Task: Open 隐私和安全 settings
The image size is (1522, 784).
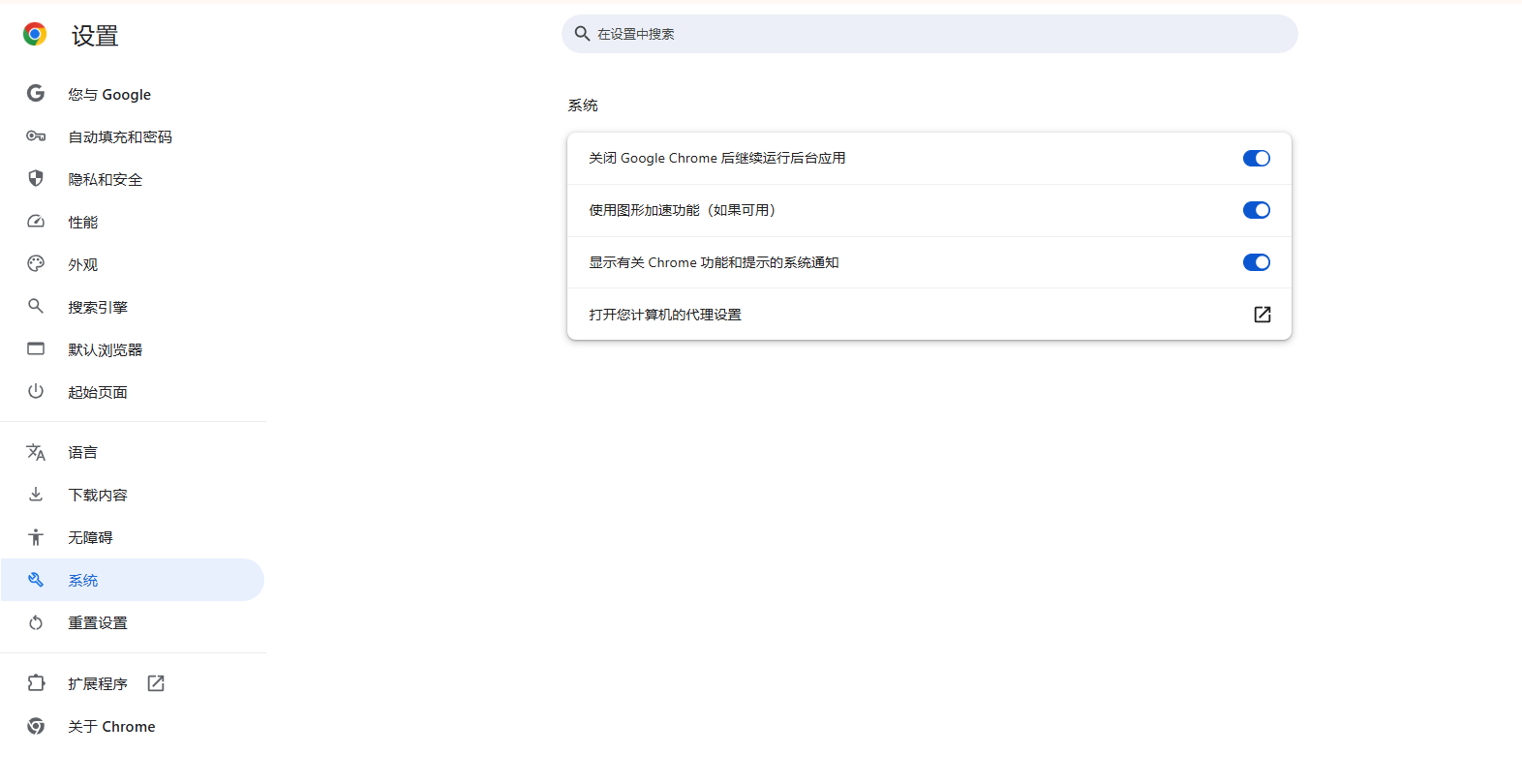Action: pos(133,179)
